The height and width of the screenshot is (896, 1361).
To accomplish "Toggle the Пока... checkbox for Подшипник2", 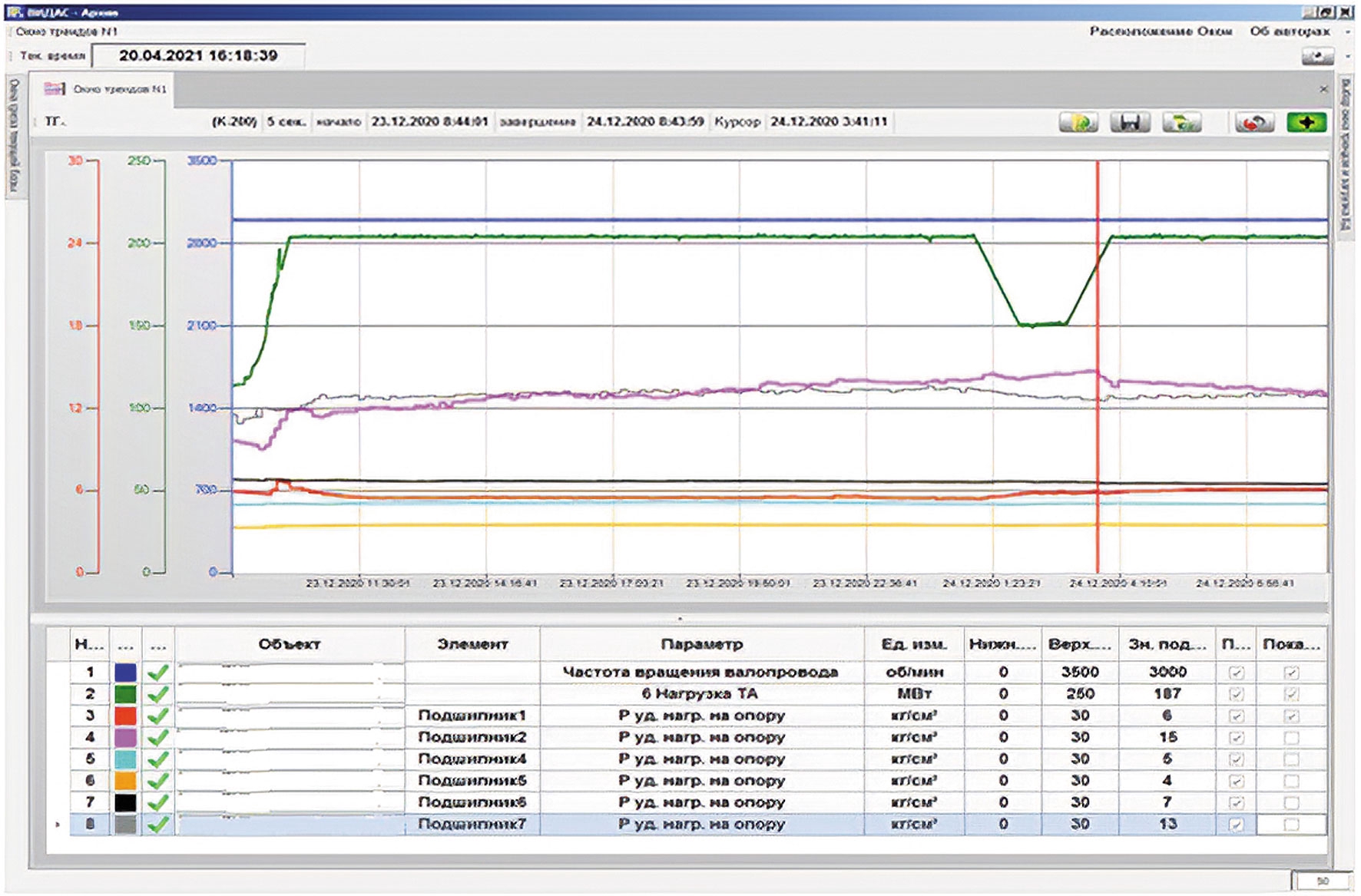I will coord(1291,738).
